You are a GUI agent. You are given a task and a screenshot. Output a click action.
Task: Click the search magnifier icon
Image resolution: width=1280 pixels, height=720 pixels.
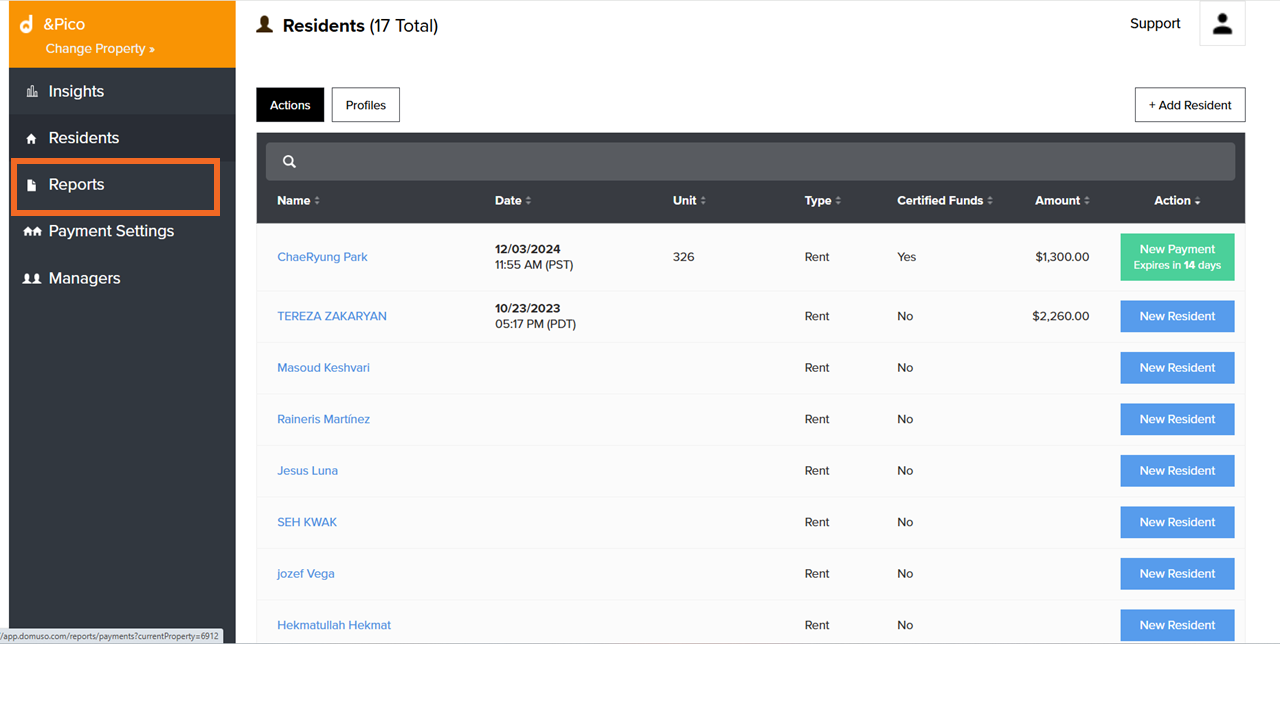[x=289, y=162]
